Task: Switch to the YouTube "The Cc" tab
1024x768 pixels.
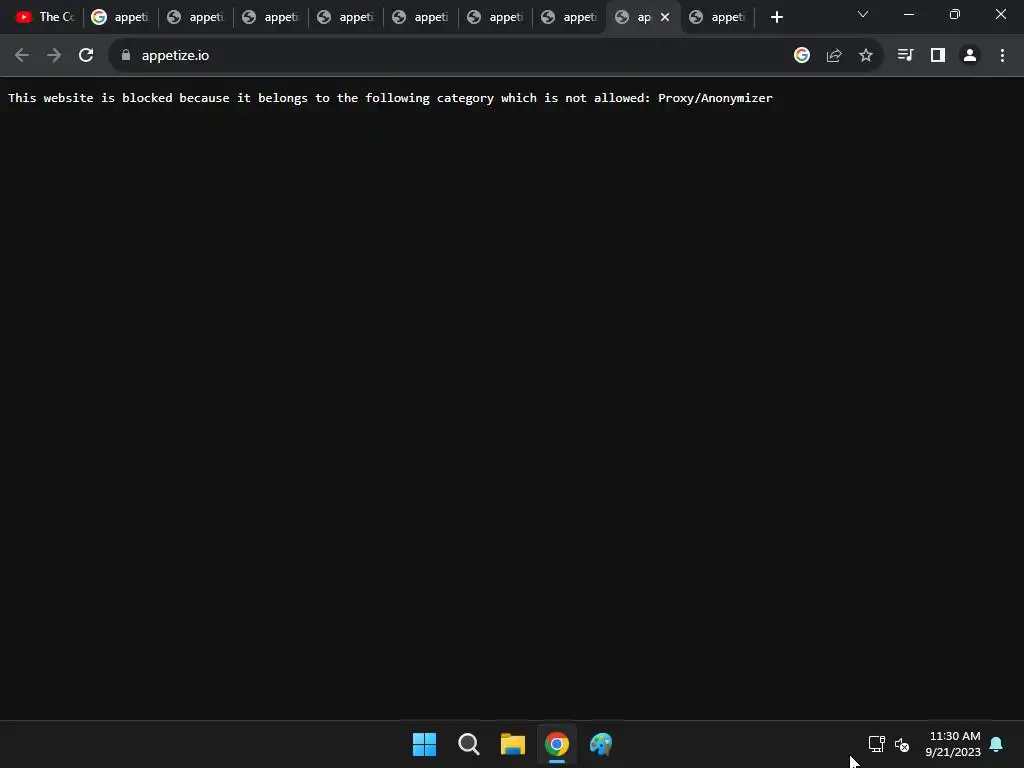Action: pyautogui.click(x=45, y=18)
